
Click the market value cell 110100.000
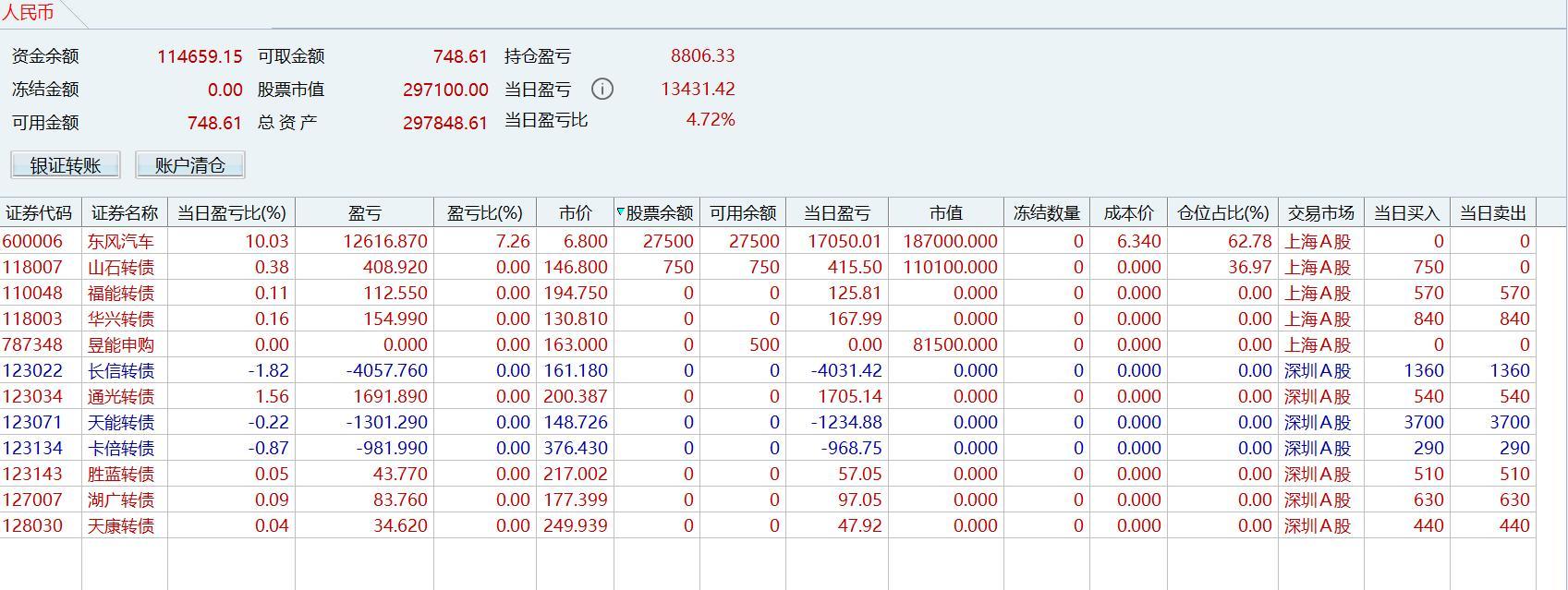(x=948, y=267)
